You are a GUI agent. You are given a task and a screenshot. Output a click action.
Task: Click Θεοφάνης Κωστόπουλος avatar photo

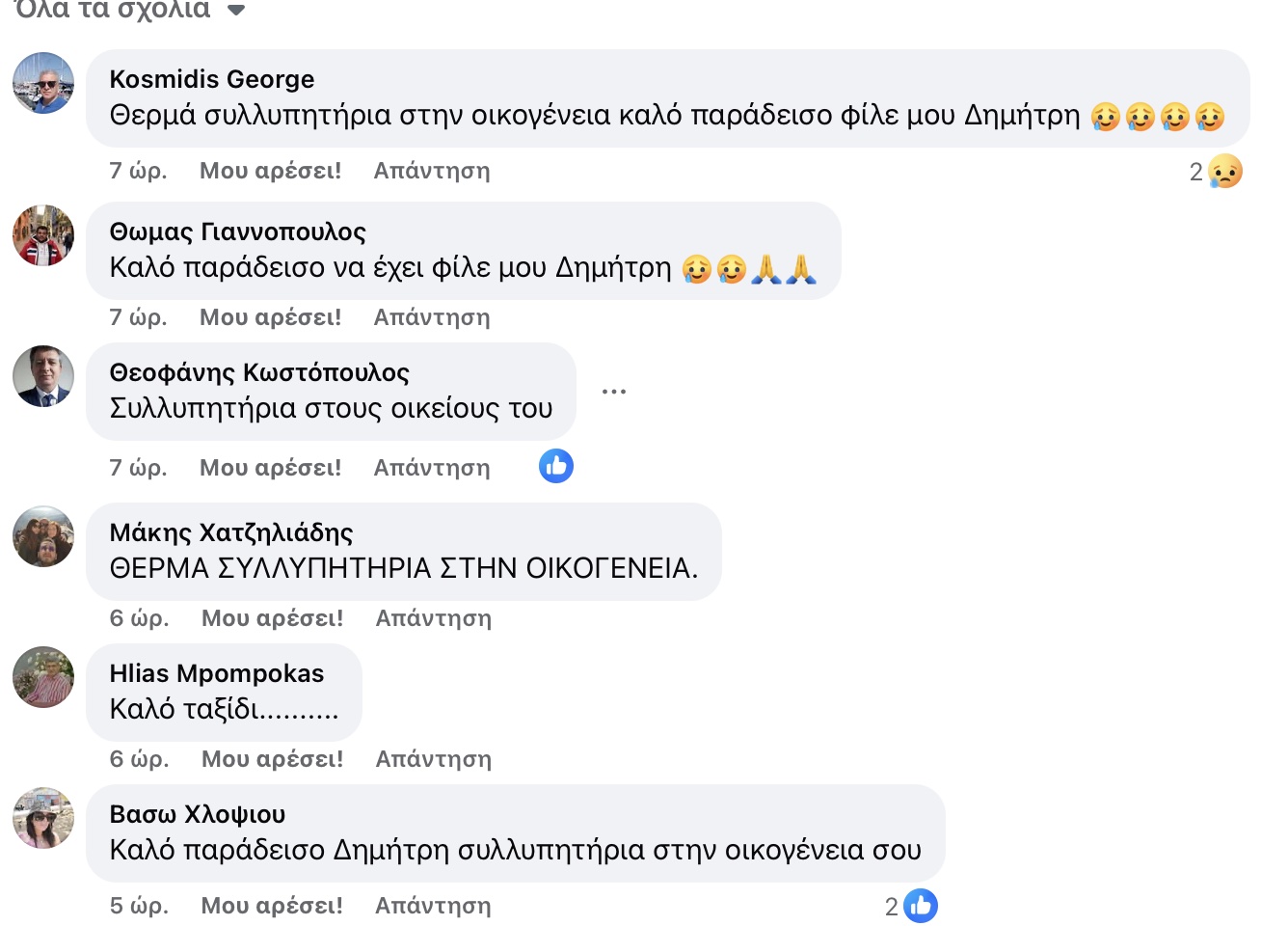click(43, 376)
